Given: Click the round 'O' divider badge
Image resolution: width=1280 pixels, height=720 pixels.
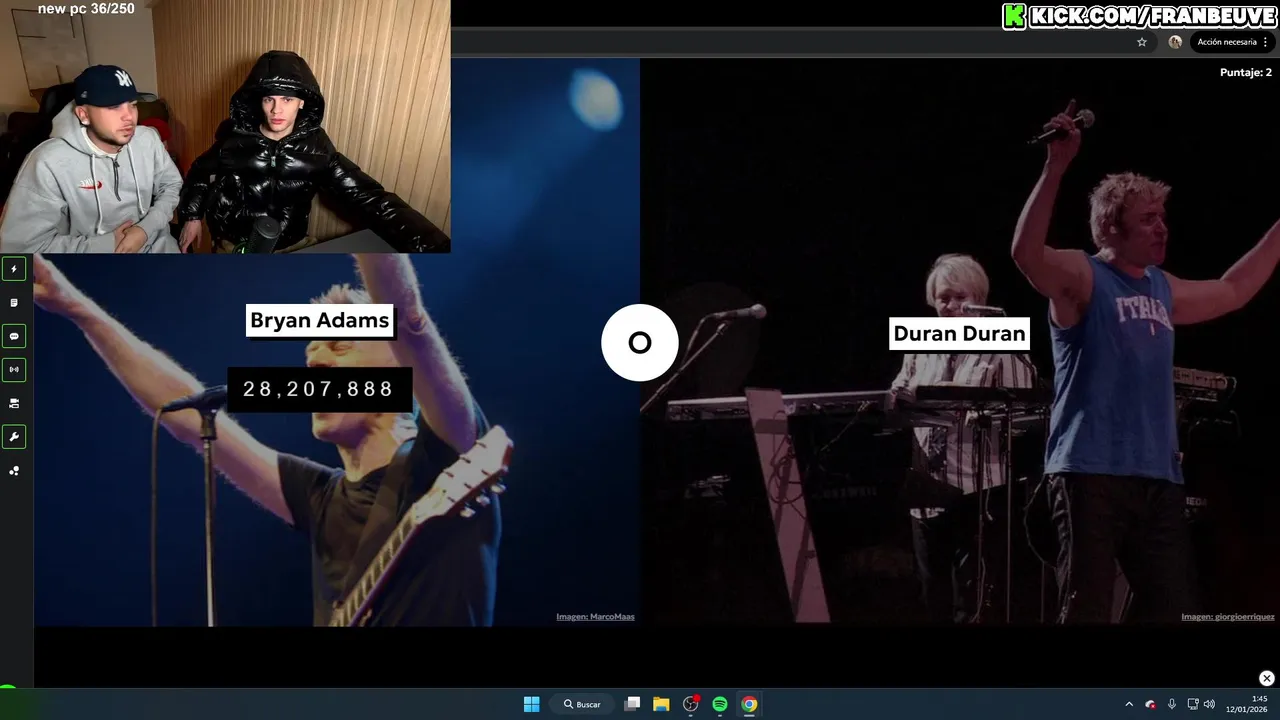Looking at the screenshot, I should pyautogui.click(x=640, y=343).
